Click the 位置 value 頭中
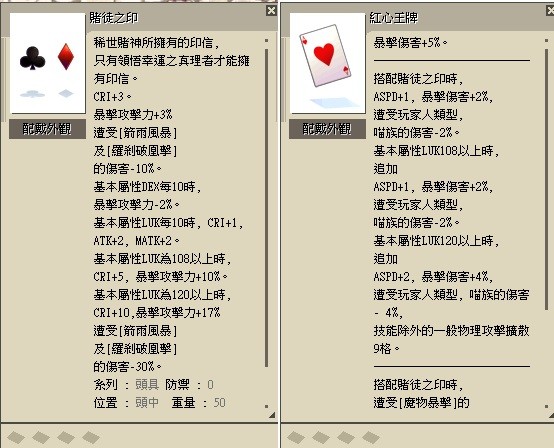554x448 pixels. click(x=147, y=402)
